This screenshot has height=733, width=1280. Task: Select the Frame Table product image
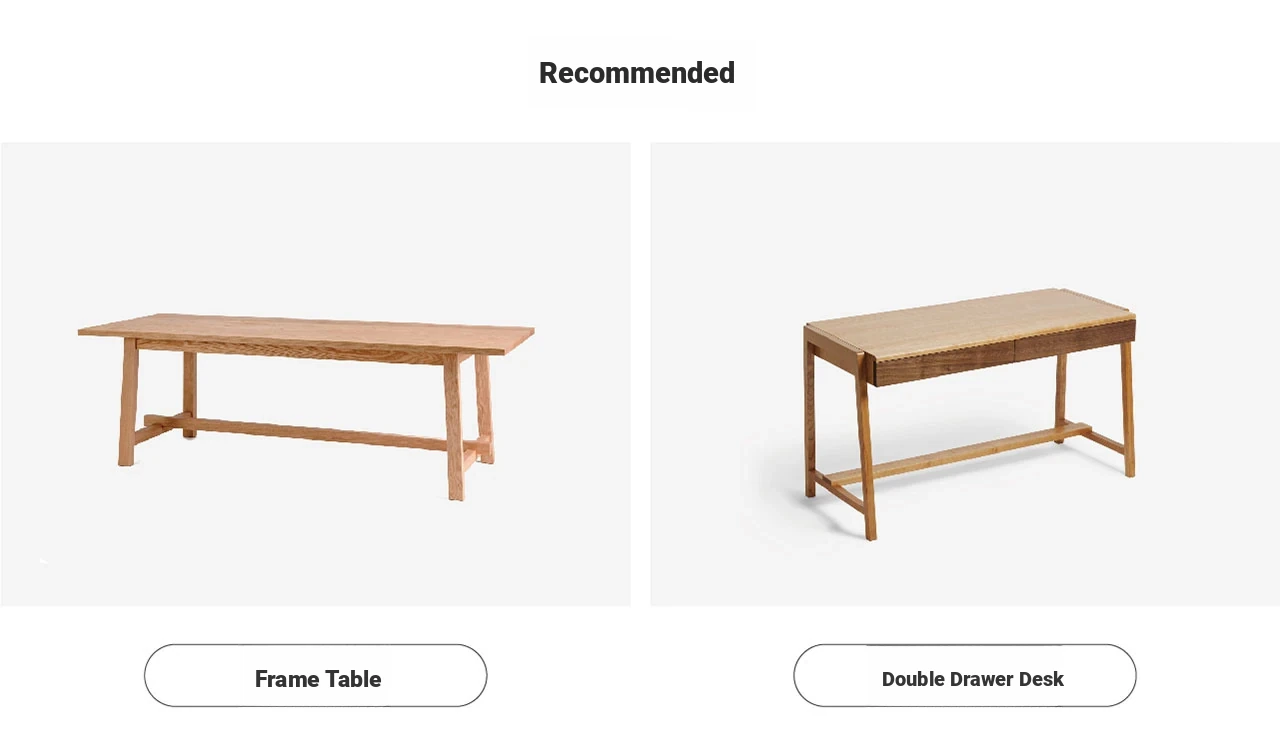[315, 374]
